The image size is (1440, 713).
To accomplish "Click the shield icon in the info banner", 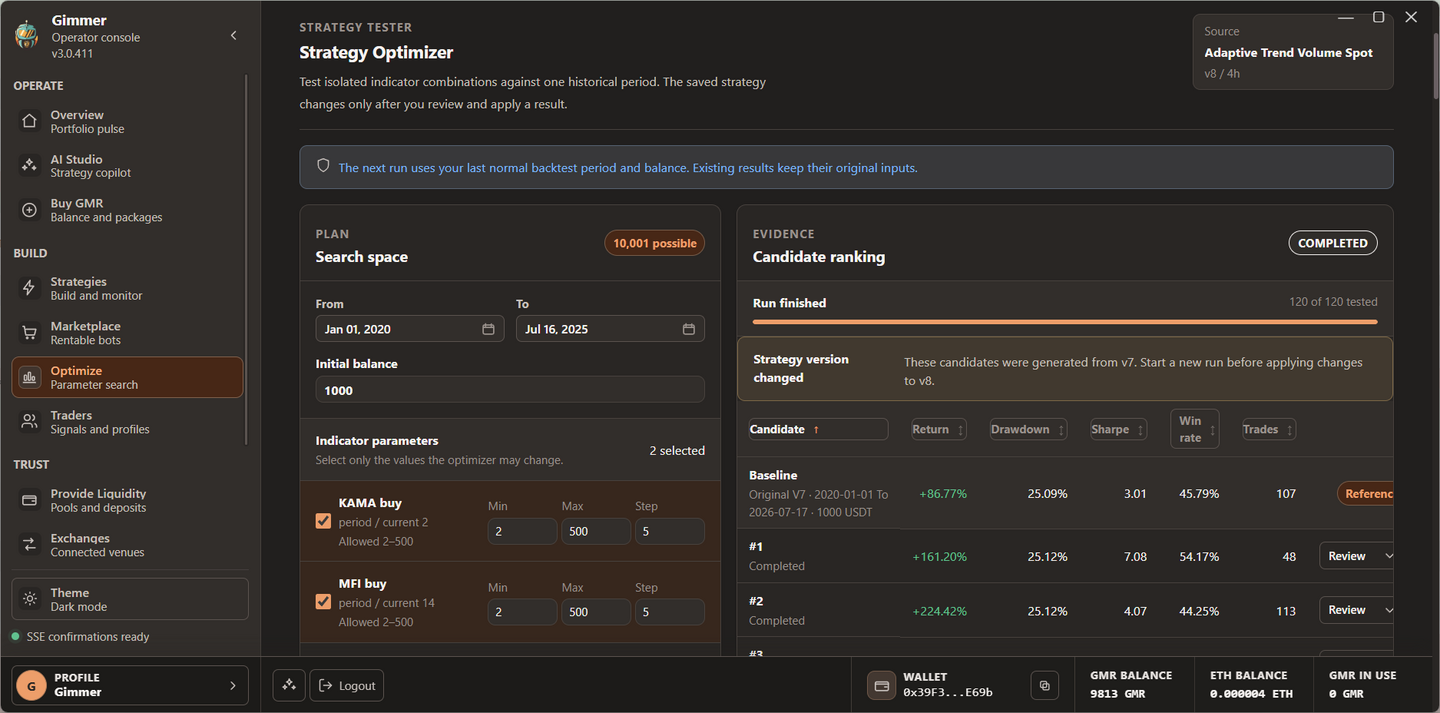I will [323, 166].
